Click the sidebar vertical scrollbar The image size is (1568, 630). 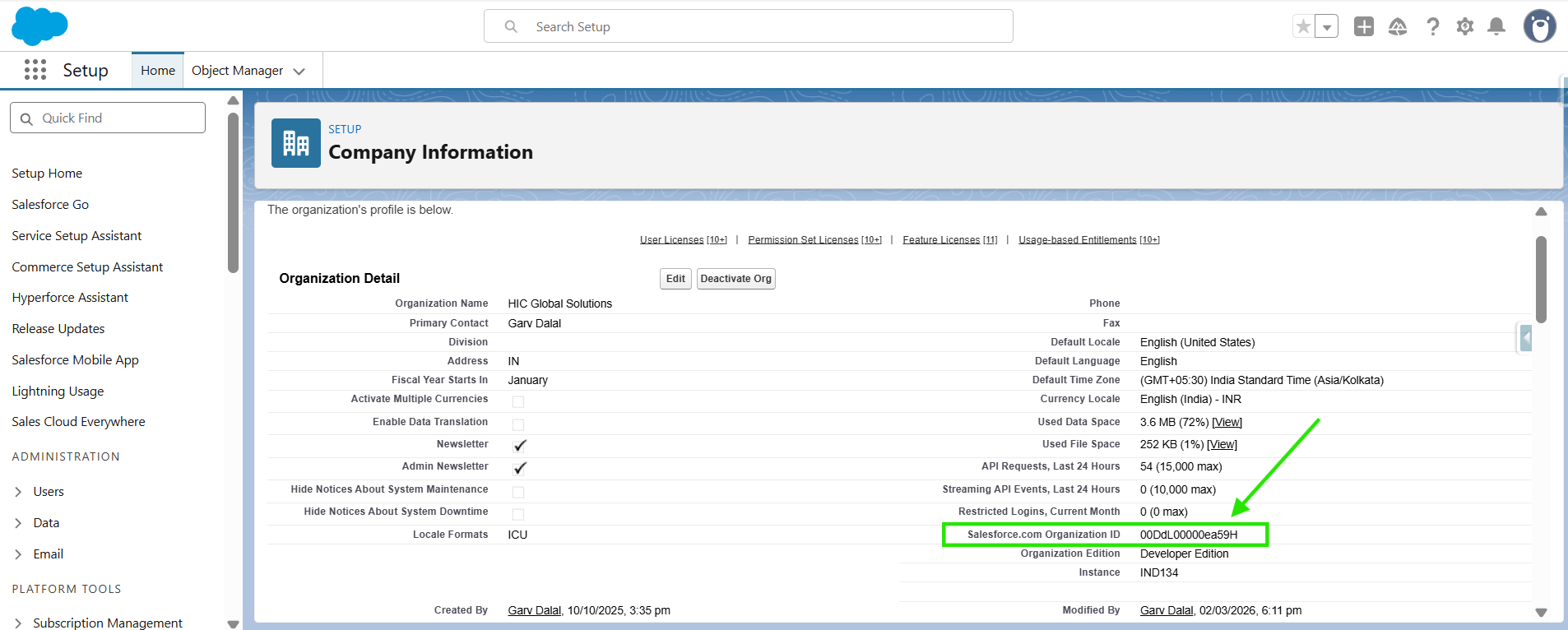coord(233,193)
